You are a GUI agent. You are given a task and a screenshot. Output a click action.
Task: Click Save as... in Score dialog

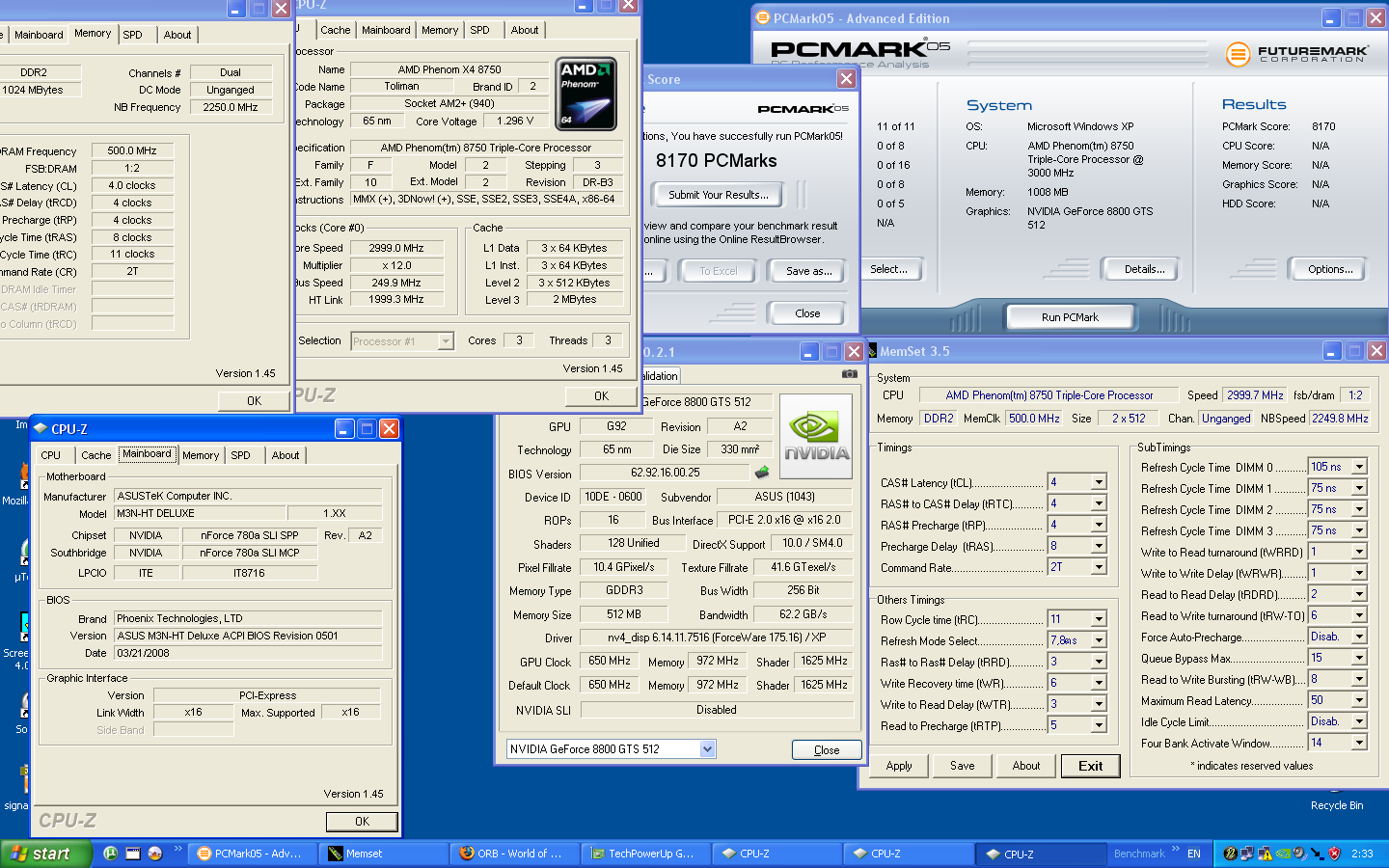(x=808, y=271)
